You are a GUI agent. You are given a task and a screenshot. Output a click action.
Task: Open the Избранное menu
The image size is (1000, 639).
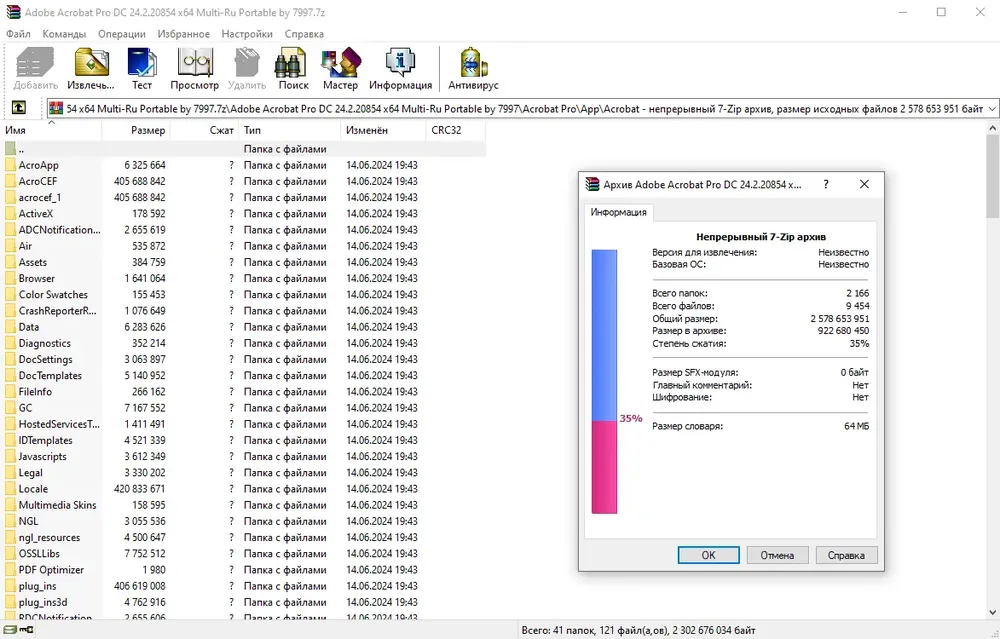click(184, 34)
